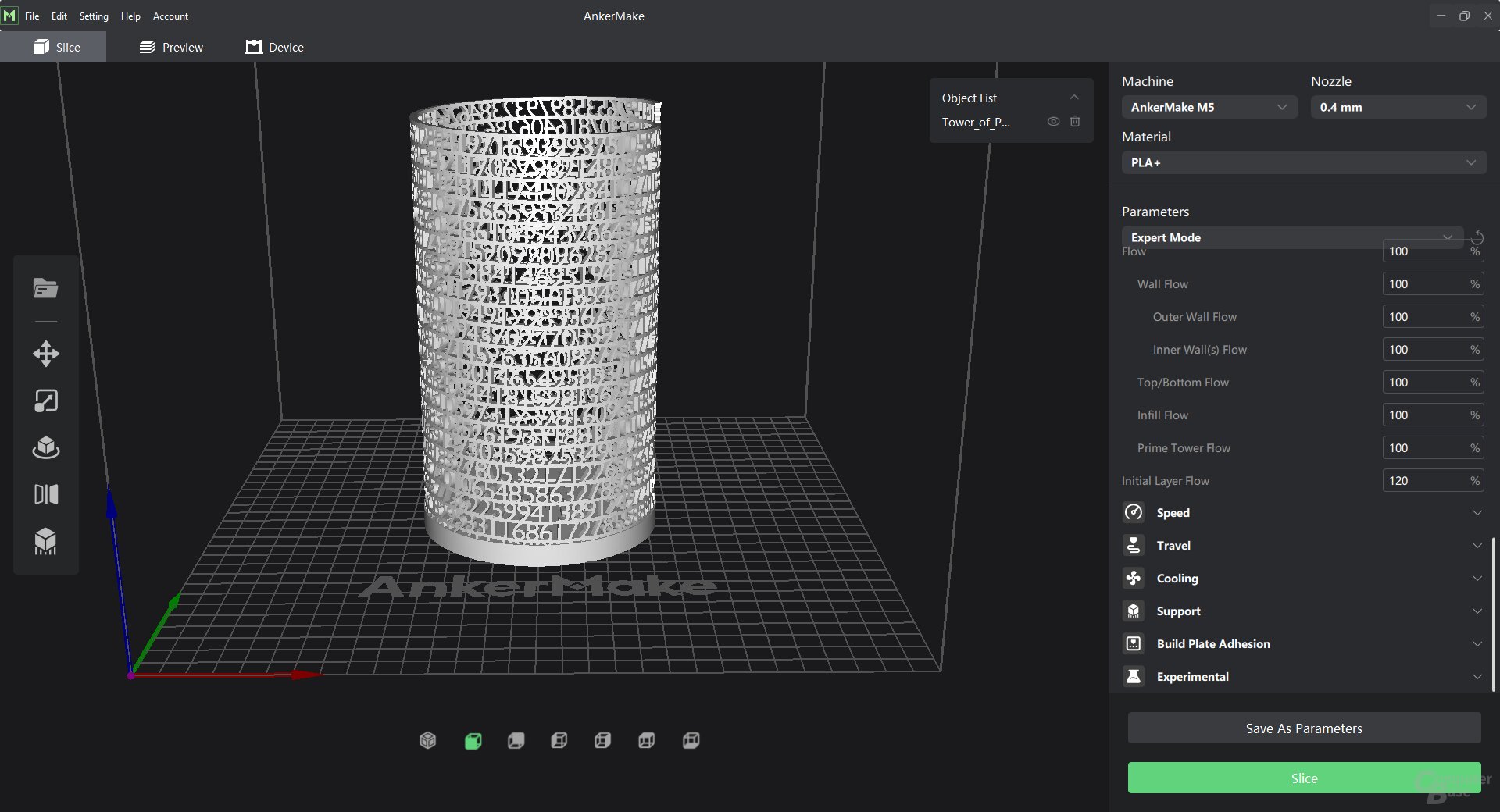Image resolution: width=1500 pixels, height=812 pixels.
Task: Click the green Slice button
Action: click(x=1304, y=778)
